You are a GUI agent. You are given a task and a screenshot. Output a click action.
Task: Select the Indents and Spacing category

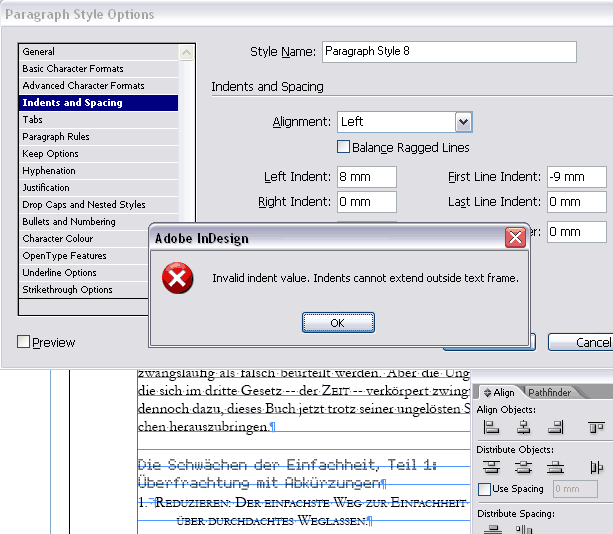click(x=99, y=103)
